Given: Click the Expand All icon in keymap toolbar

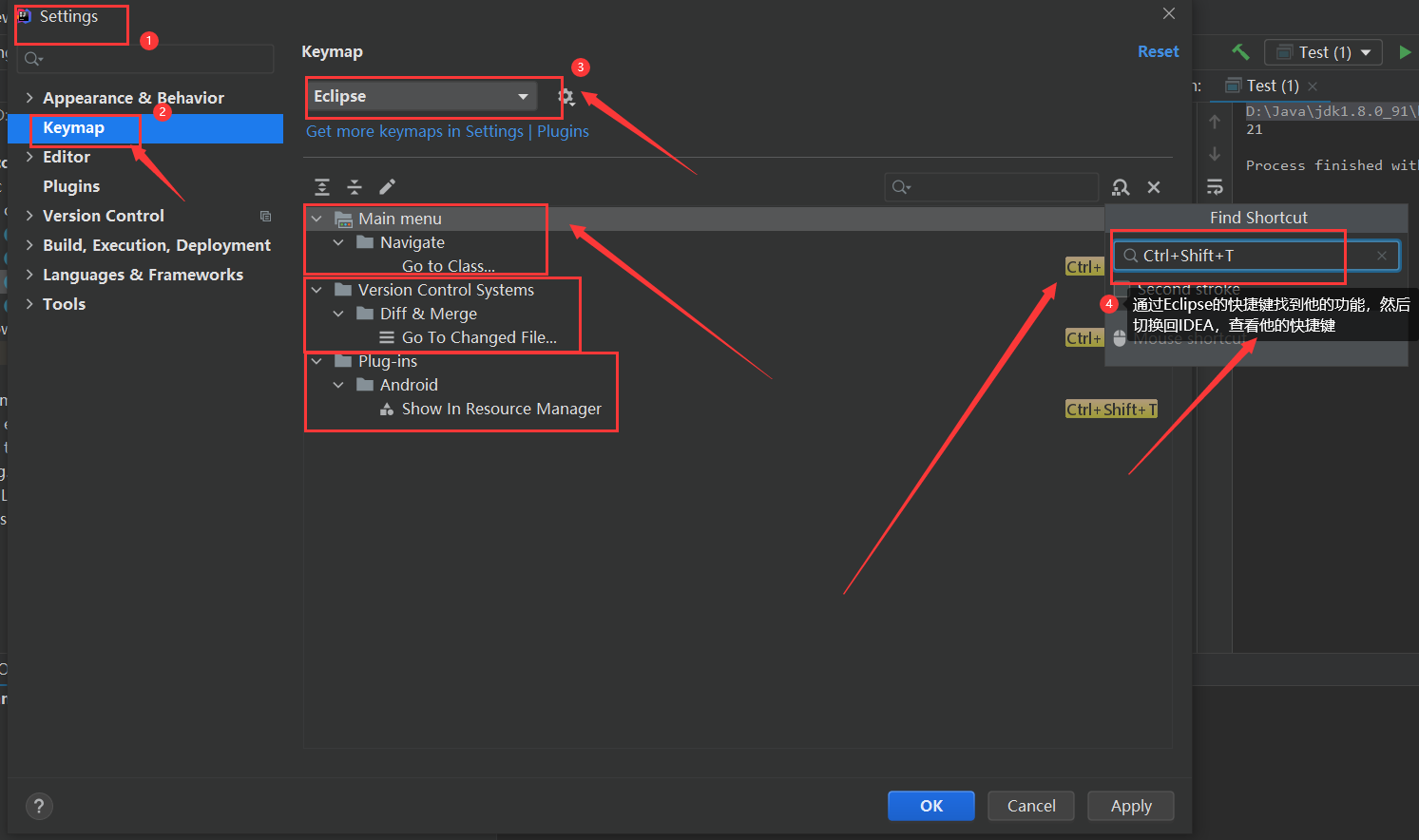Looking at the screenshot, I should click(322, 187).
